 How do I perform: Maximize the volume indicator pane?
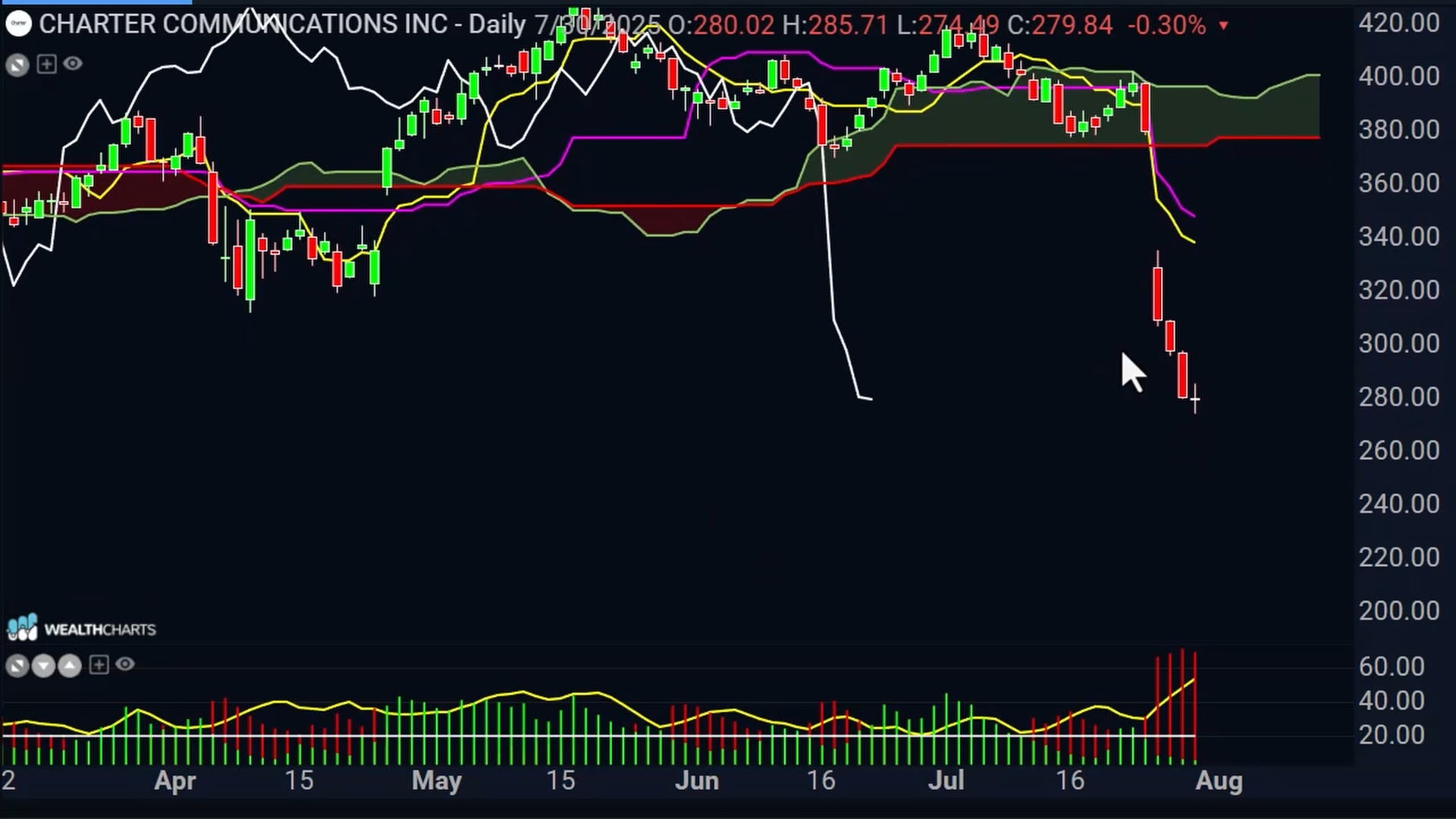[x=17, y=666]
